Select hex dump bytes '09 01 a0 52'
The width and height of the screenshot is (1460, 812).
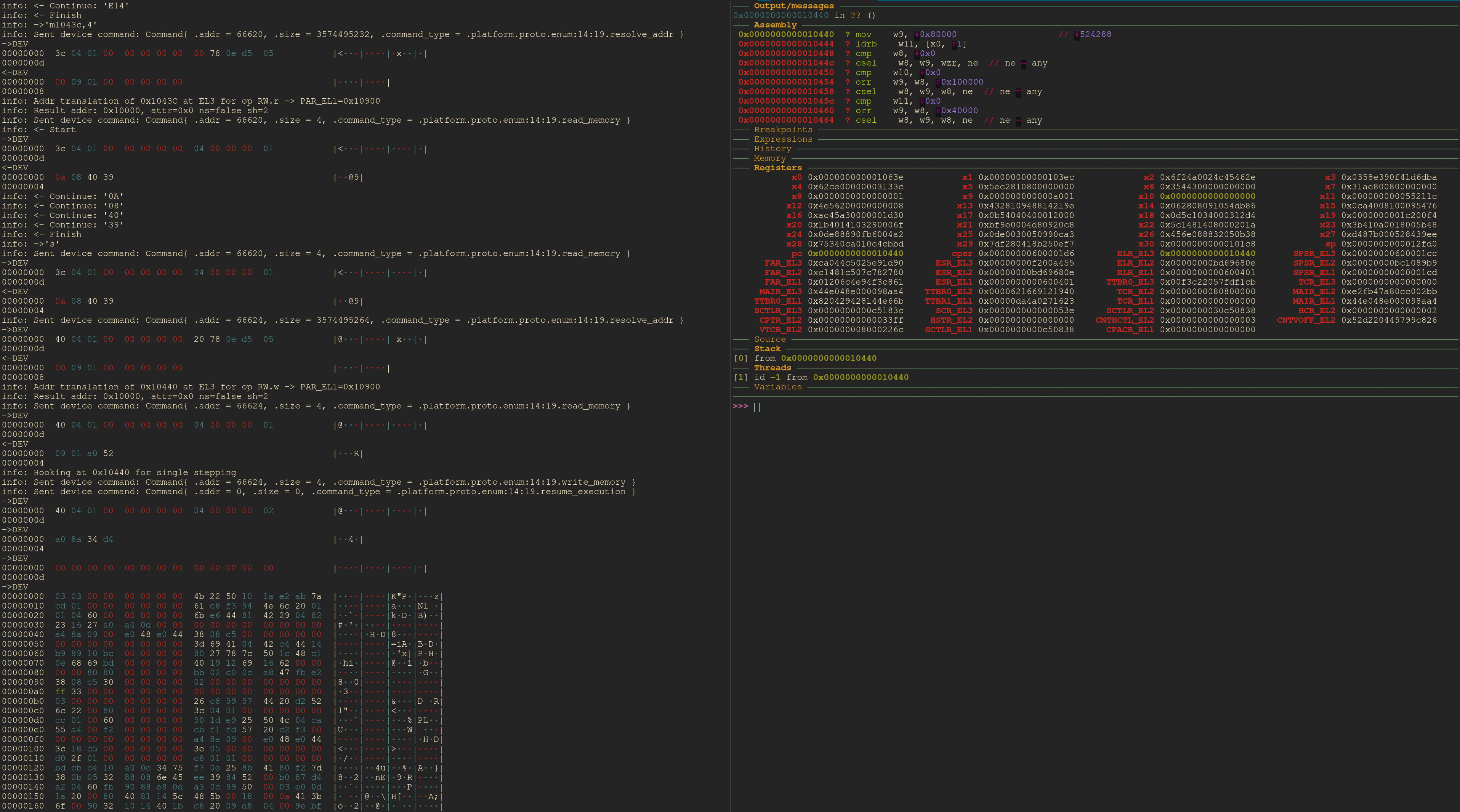(x=84, y=454)
